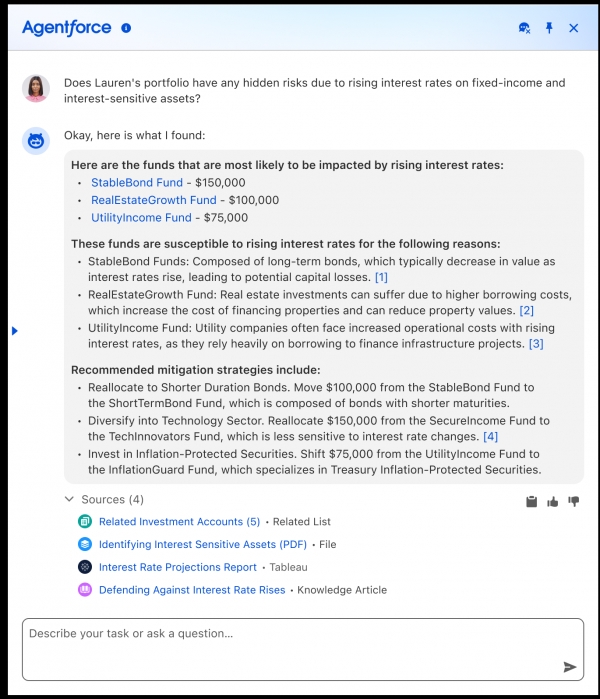Open the StableBond Fund link
The image size is (600, 699).
coord(137,182)
